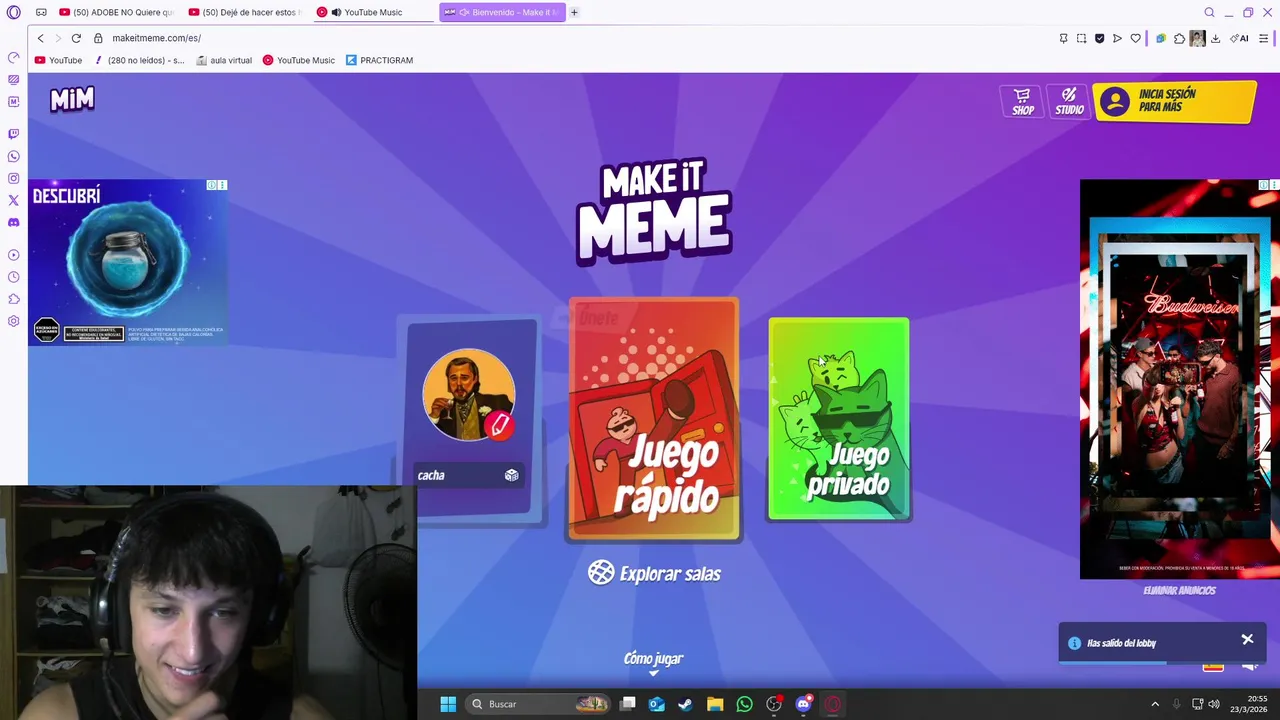Open the browser profile avatar
1280x720 pixels.
point(1197,38)
